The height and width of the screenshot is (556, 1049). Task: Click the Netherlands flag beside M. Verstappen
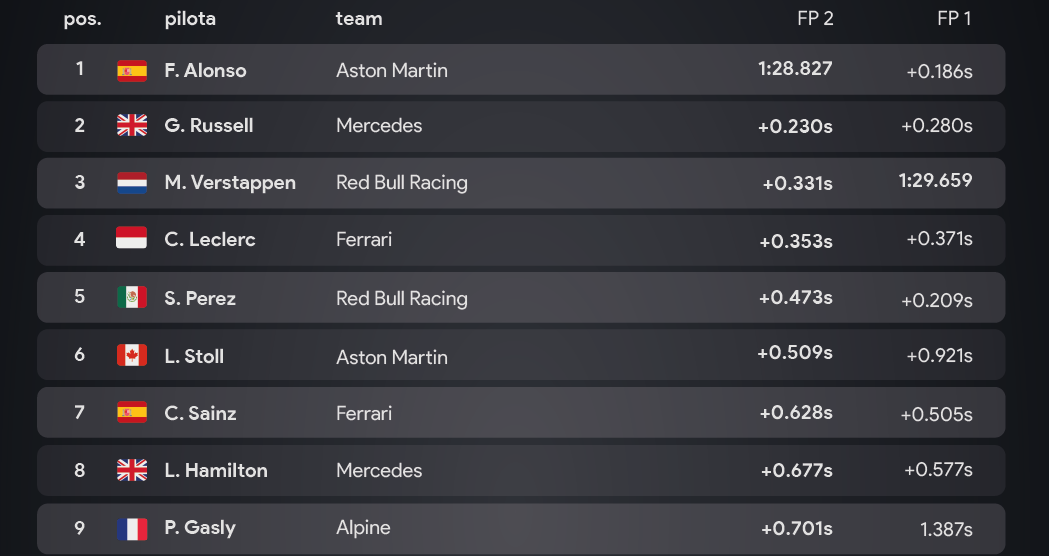point(132,183)
